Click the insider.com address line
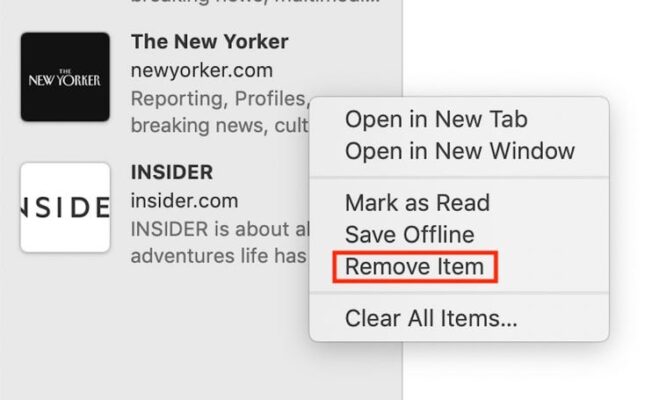Viewport: 659px width, 400px height. tap(185, 201)
